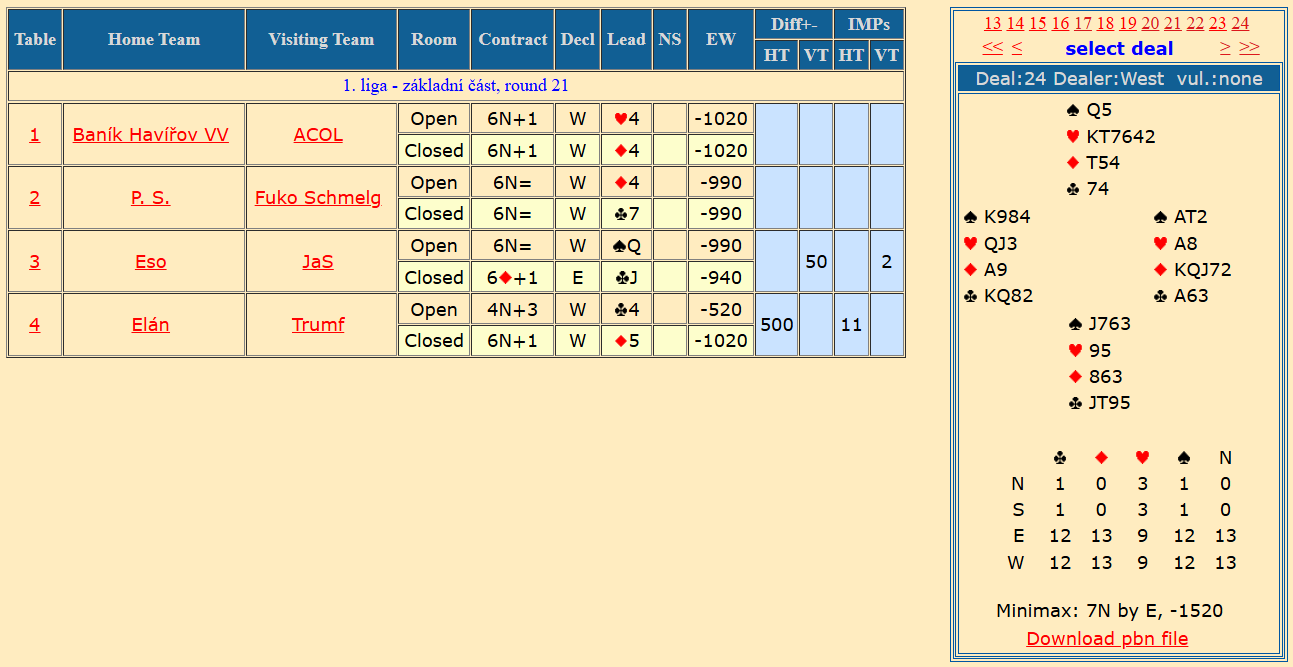Open the Trumf team link
Screen dimensions: 1293x667
pyautogui.click(x=318, y=324)
